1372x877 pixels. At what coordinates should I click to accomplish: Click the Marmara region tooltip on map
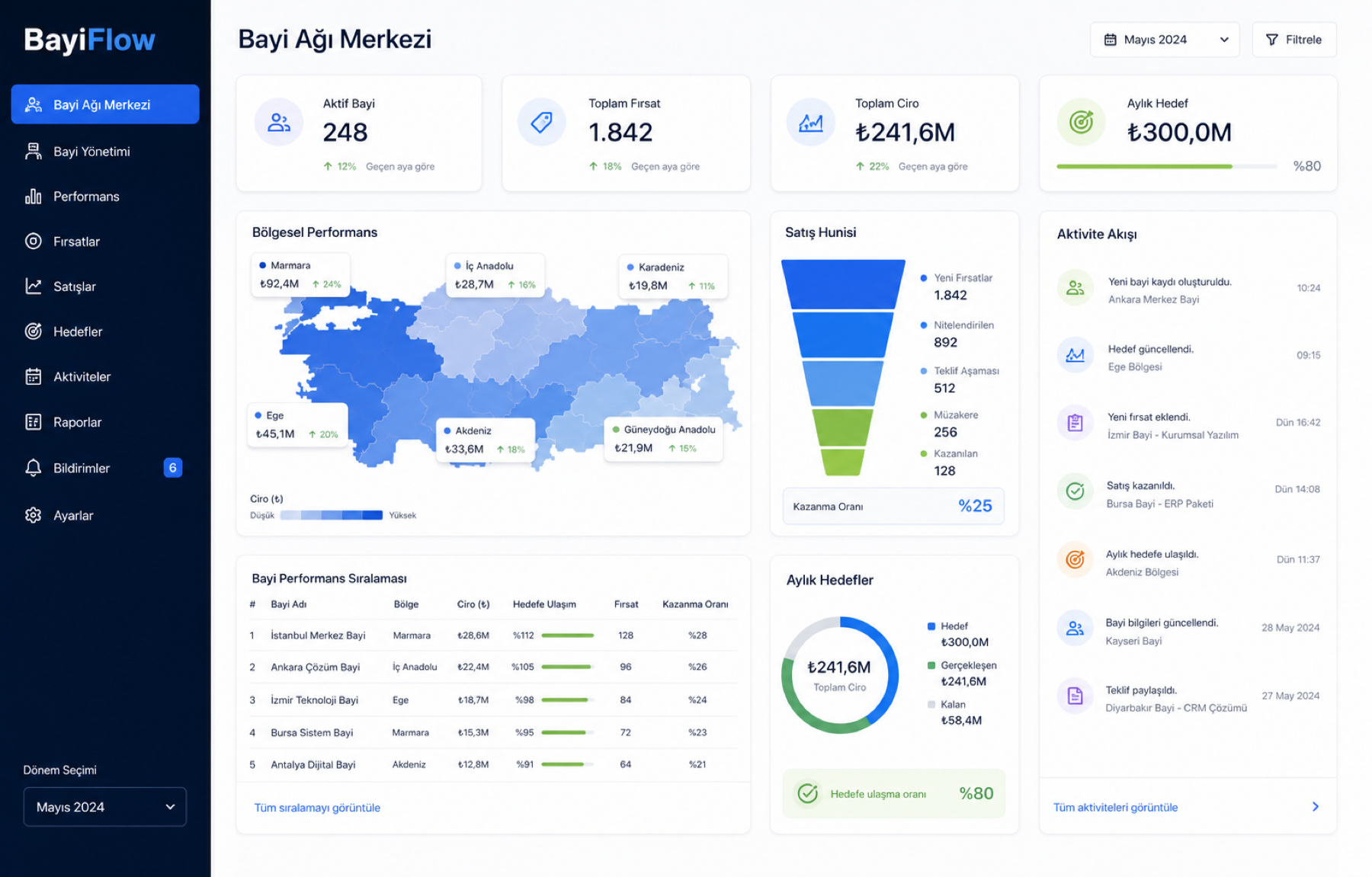(x=300, y=275)
